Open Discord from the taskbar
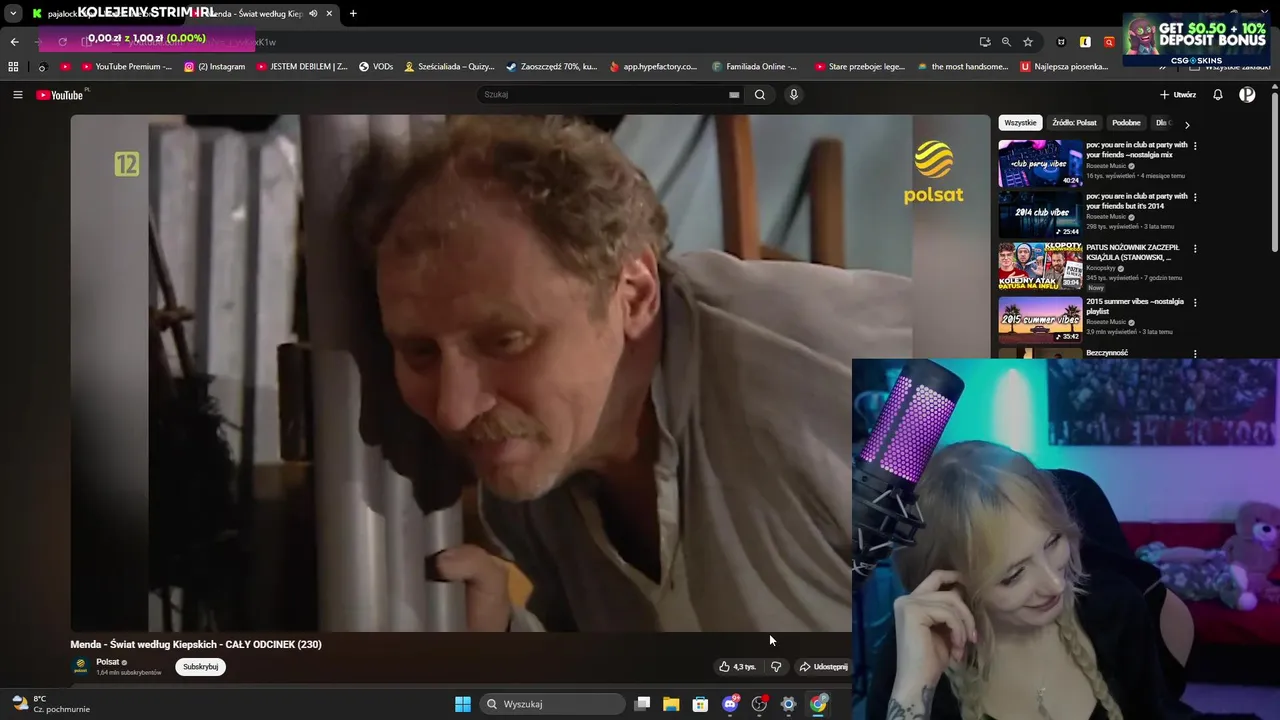Viewport: 1280px width, 720px height. click(x=730, y=704)
